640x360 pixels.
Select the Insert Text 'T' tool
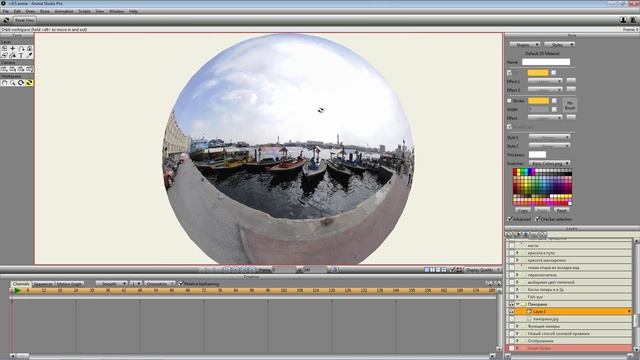(21, 55)
